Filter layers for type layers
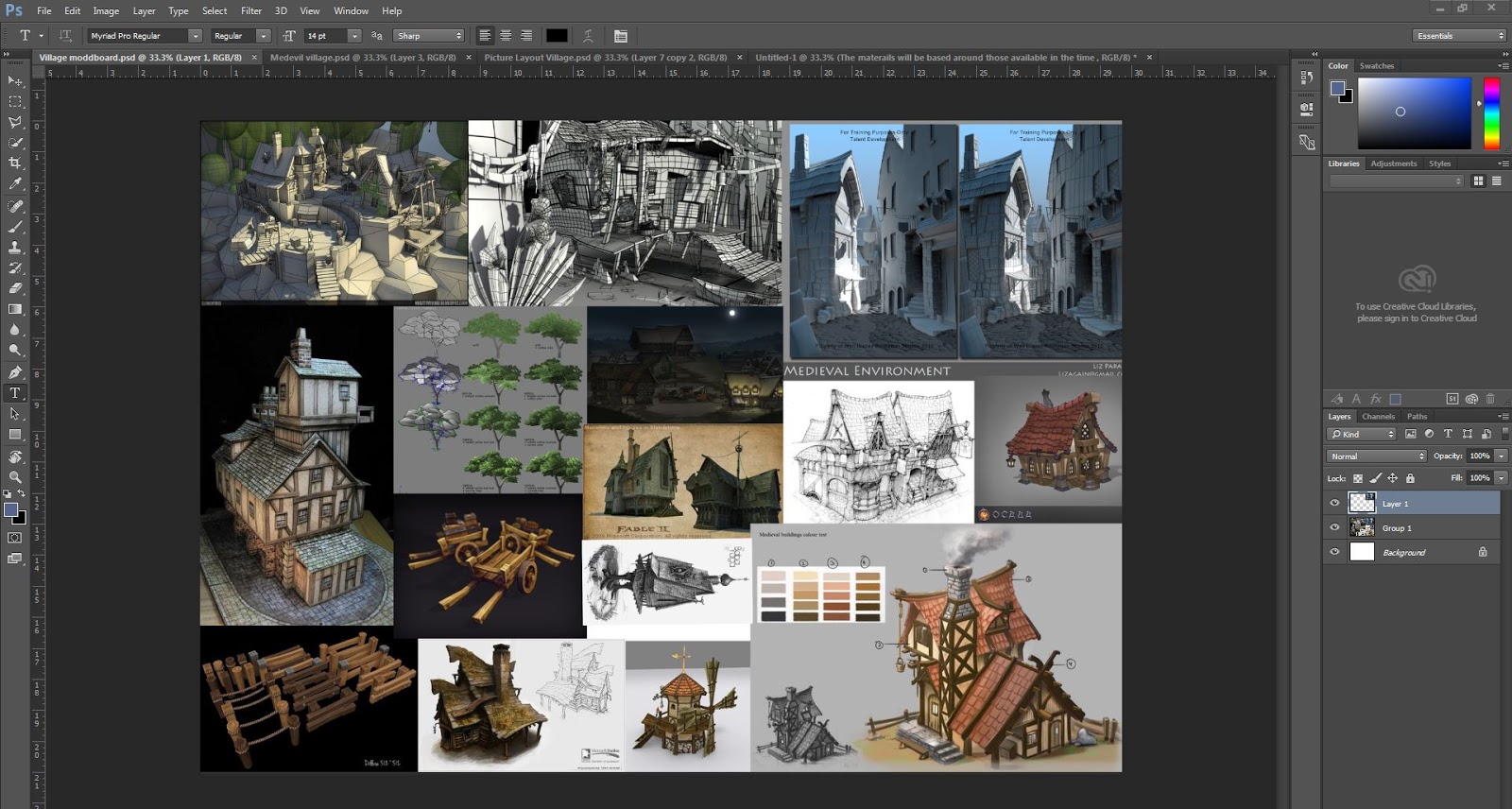 point(1448,434)
